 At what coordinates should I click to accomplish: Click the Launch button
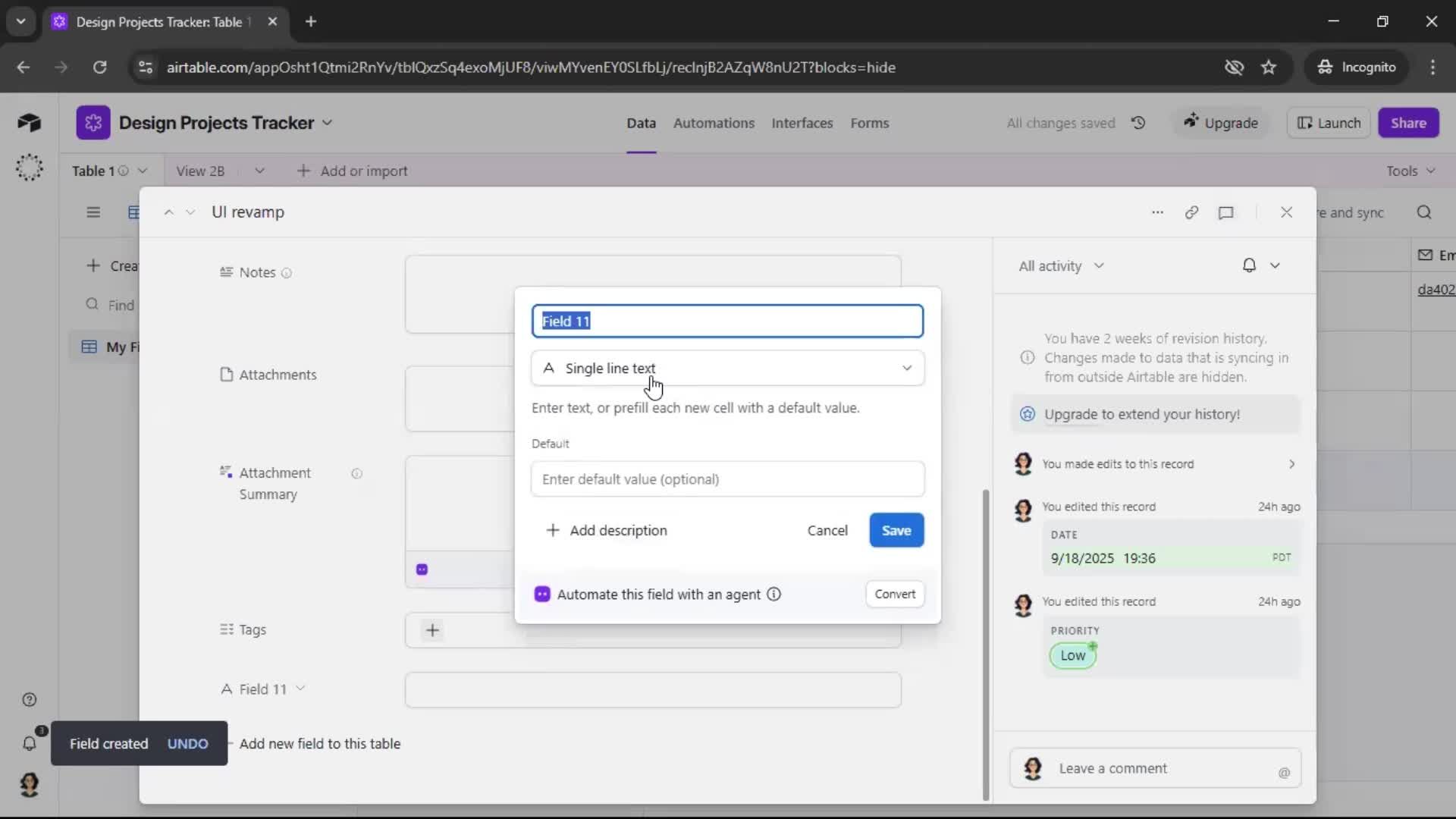(1329, 123)
